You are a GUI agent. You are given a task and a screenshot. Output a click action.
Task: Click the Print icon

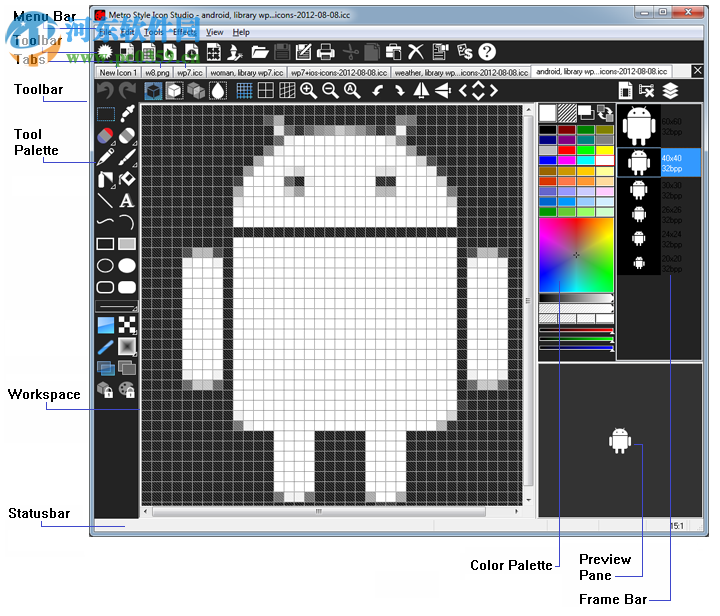point(326,52)
